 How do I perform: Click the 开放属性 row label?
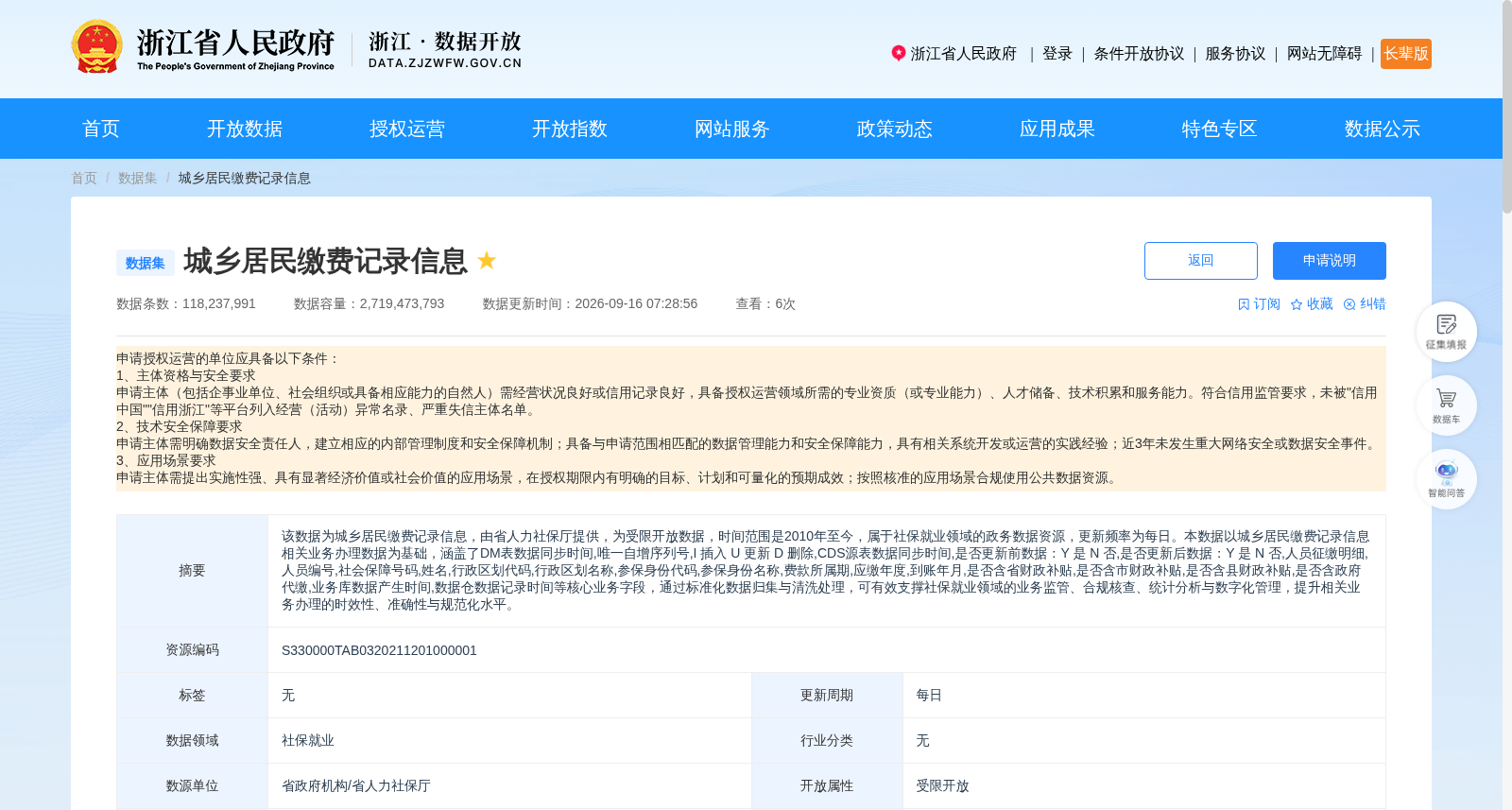point(827,786)
